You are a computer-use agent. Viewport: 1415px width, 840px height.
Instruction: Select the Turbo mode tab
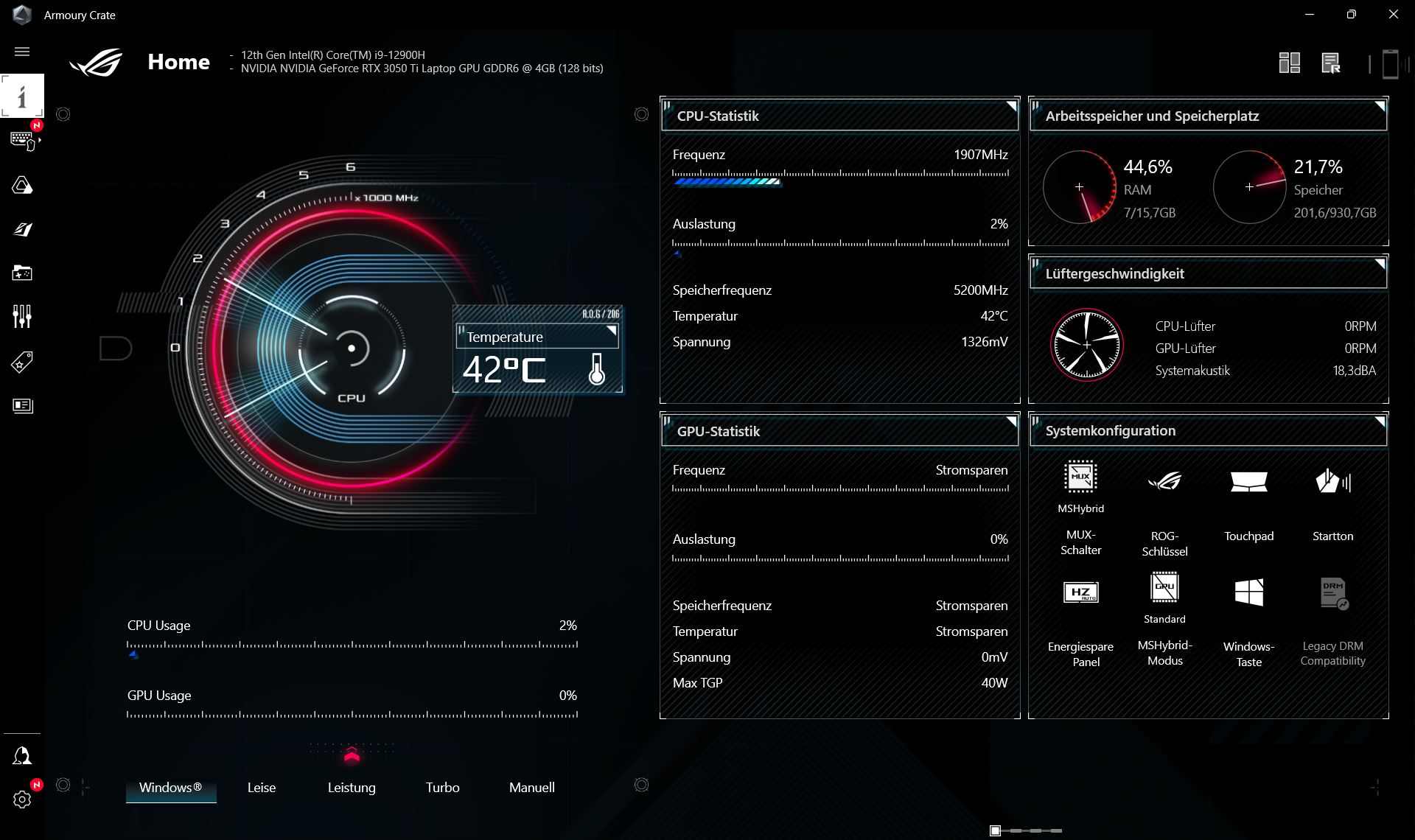coord(442,788)
